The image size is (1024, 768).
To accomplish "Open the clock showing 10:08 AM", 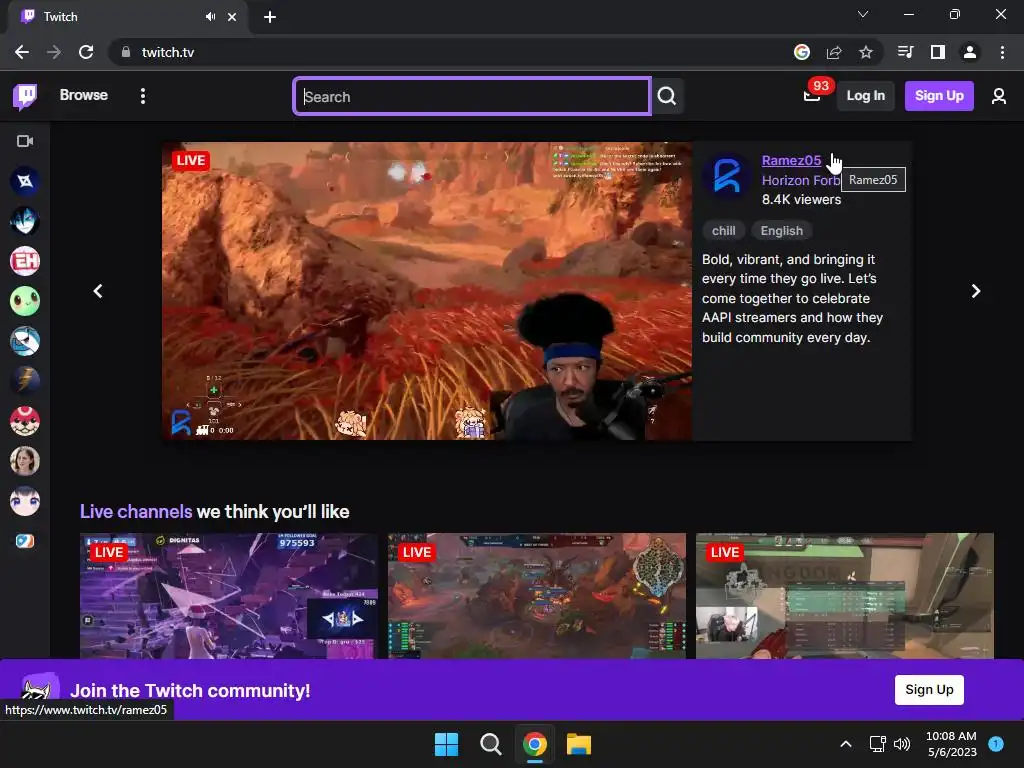I will click(x=951, y=744).
